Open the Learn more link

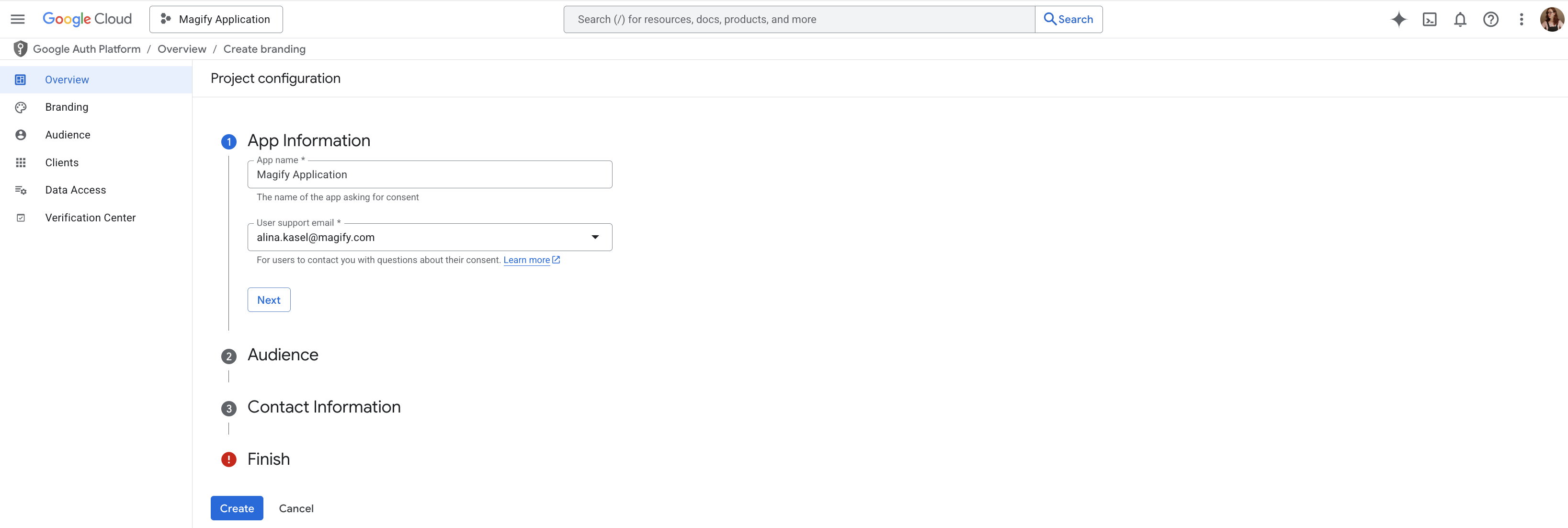527,259
